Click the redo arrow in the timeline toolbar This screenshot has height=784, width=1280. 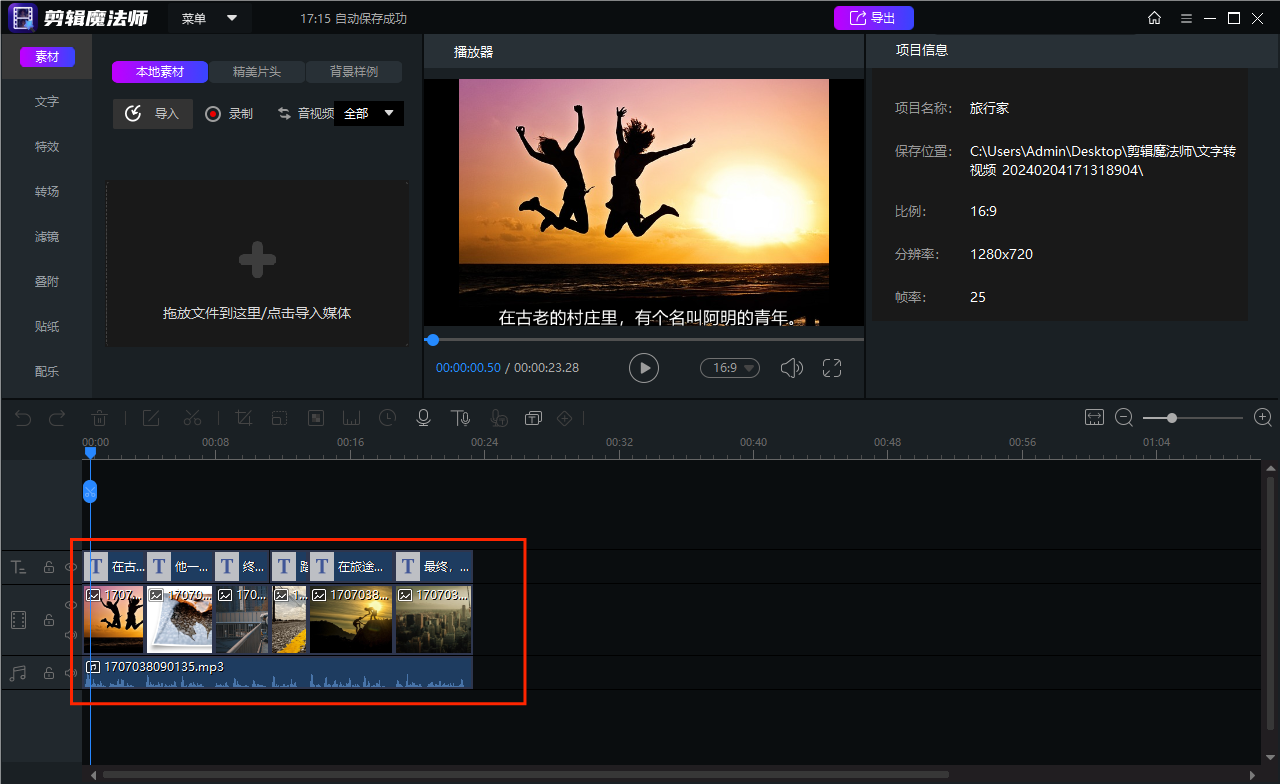coord(57,417)
